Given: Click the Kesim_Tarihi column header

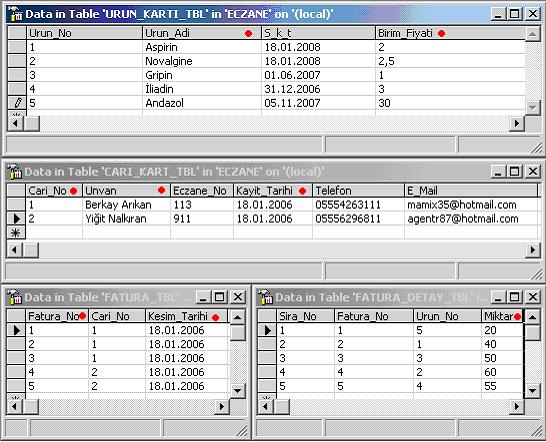Looking at the screenshot, I should (x=186, y=316).
